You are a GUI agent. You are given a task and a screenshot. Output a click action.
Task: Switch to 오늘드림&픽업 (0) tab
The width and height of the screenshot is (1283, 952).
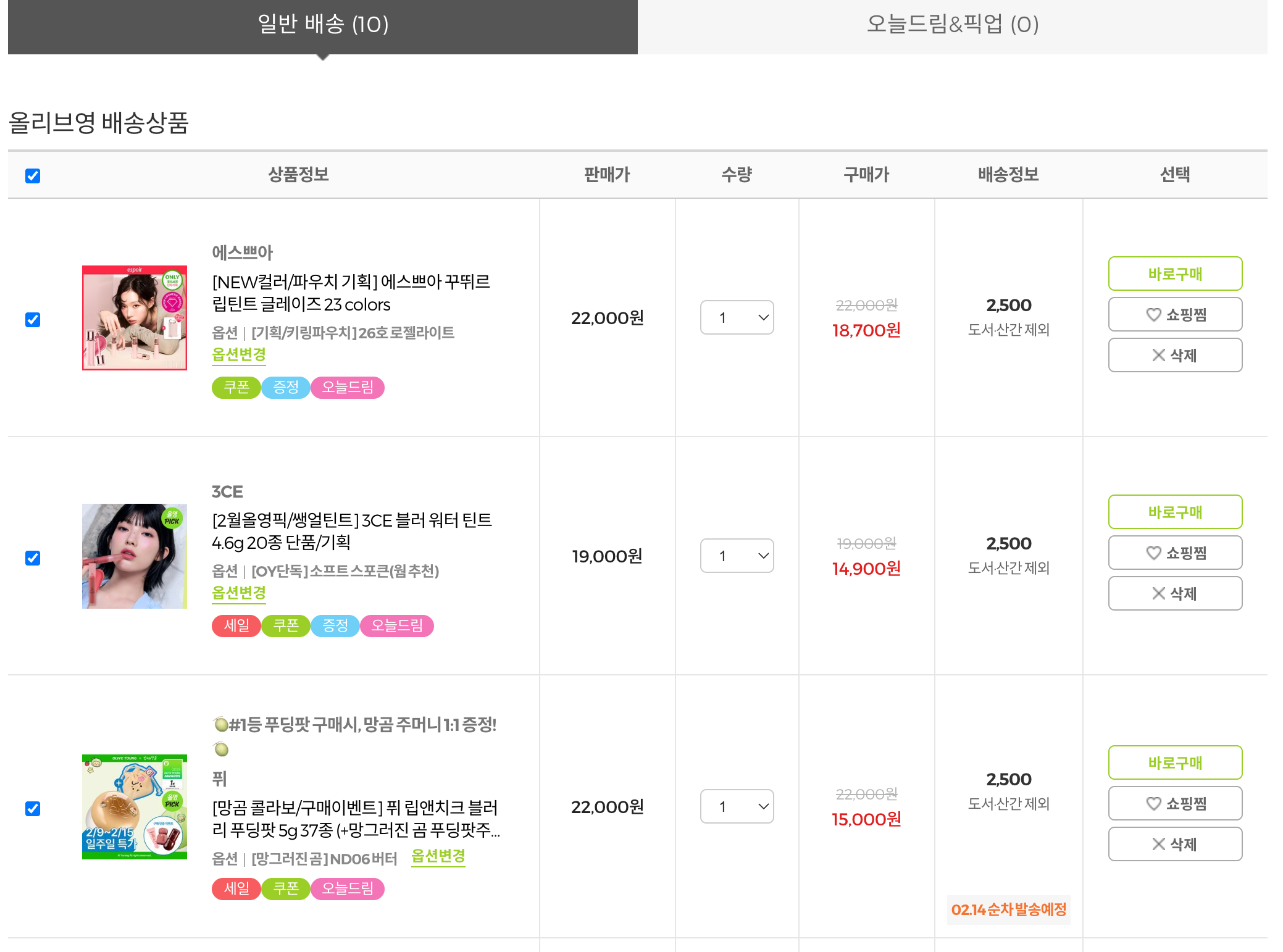[952, 25]
